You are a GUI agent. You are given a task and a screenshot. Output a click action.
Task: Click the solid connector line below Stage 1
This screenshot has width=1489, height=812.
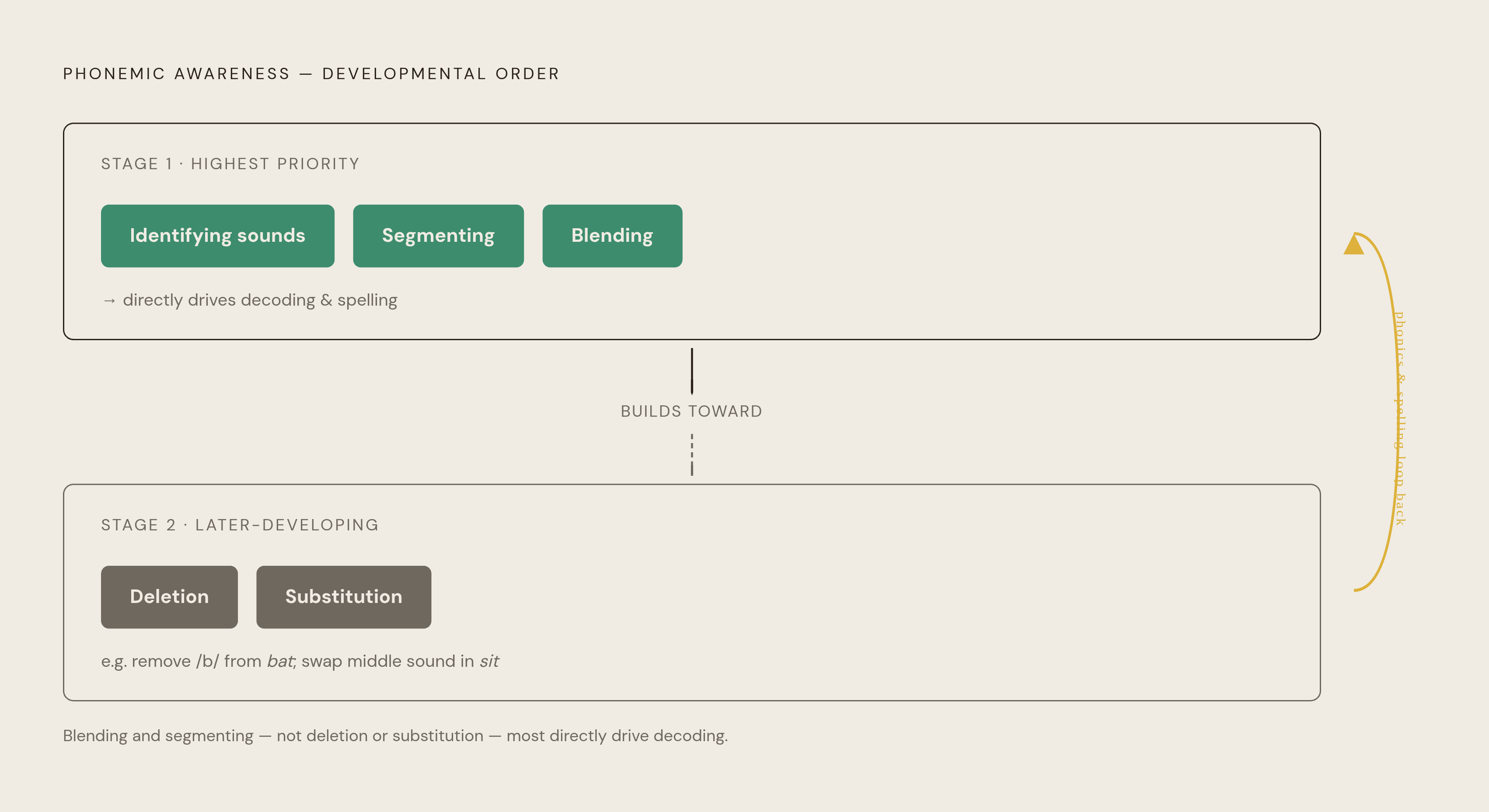(x=692, y=371)
